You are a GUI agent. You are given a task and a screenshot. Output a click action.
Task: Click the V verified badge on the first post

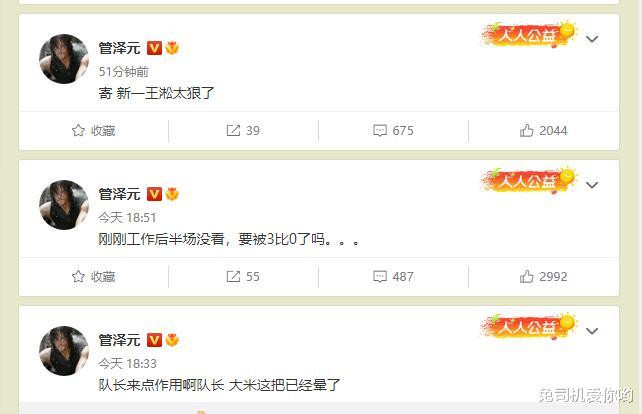click(x=154, y=48)
